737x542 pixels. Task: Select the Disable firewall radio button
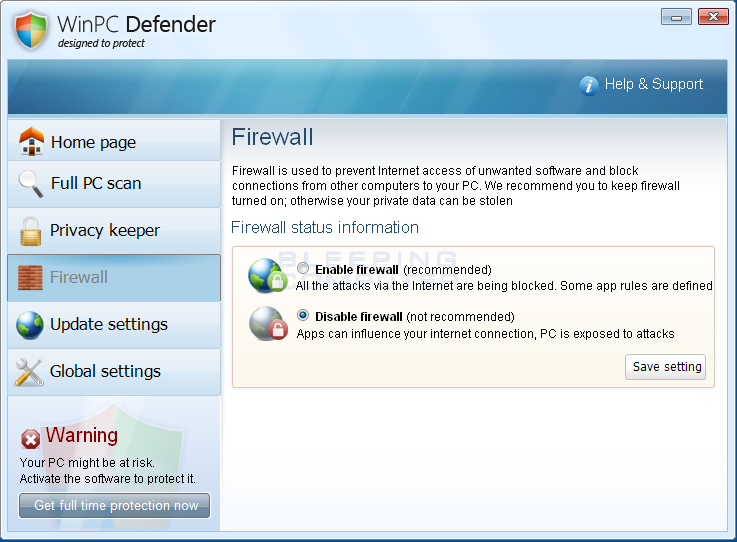point(303,315)
